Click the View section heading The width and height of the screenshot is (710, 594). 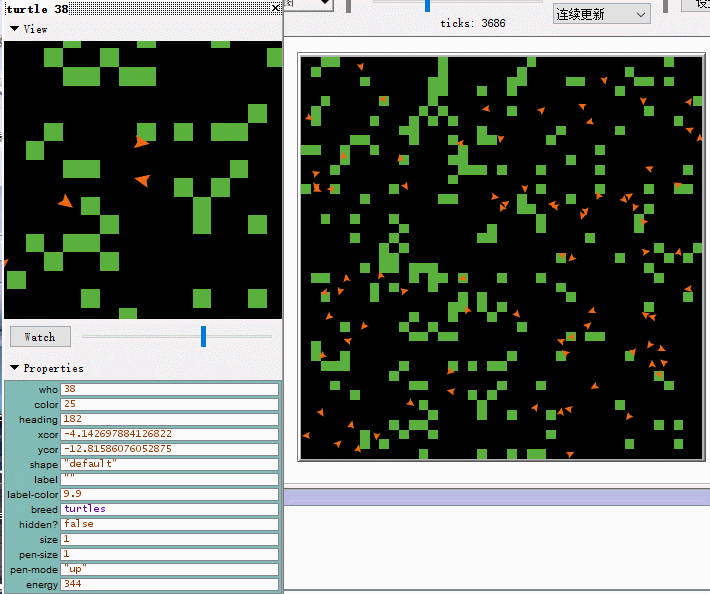coord(35,29)
